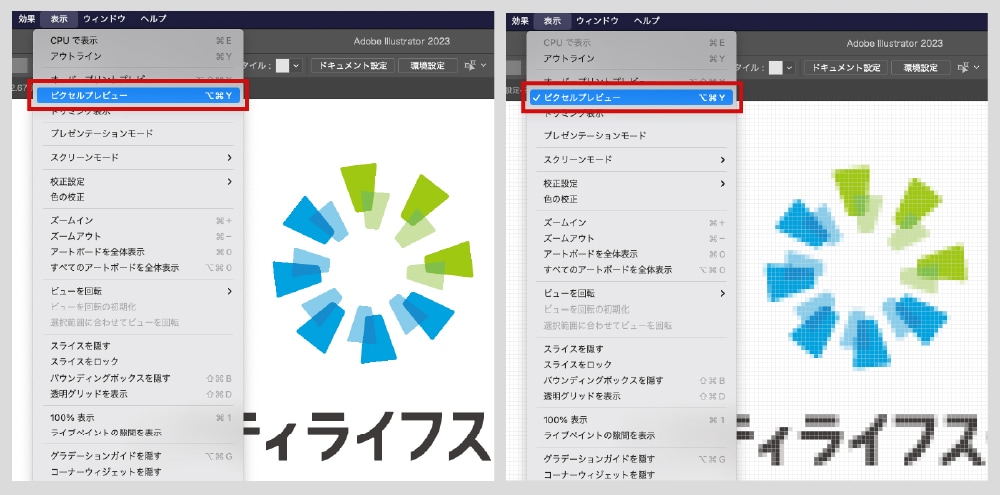Select プレゼンテーションモード in right screenshot
The width and height of the screenshot is (1000, 495).
click(x=631, y=135)
